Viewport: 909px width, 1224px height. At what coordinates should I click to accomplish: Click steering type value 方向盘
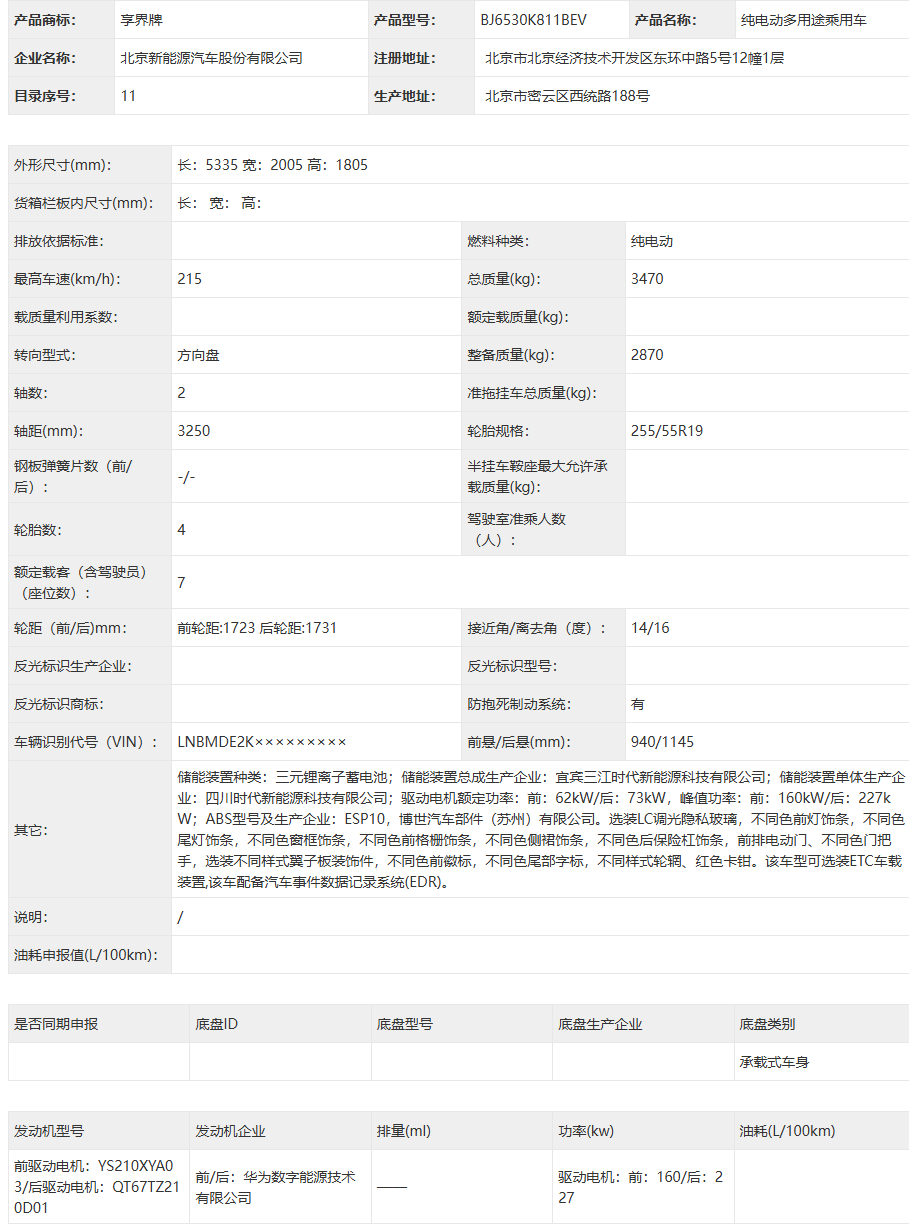[198, 355]
